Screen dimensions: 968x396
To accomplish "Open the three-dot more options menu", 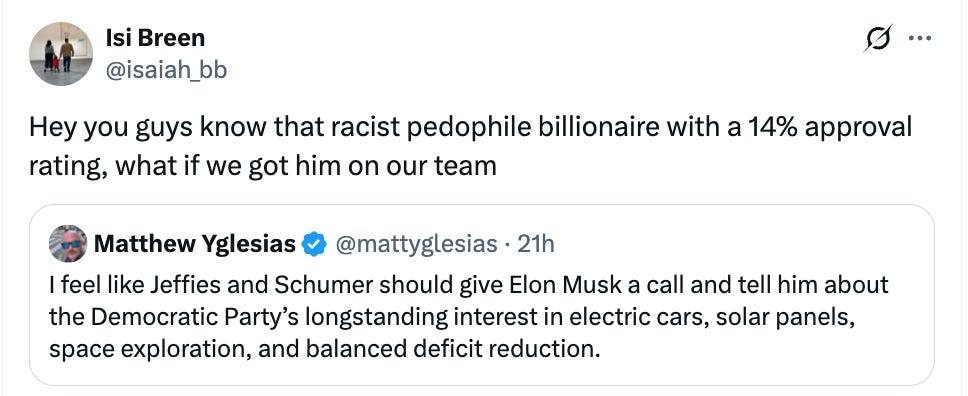I will tap(920, 39).
